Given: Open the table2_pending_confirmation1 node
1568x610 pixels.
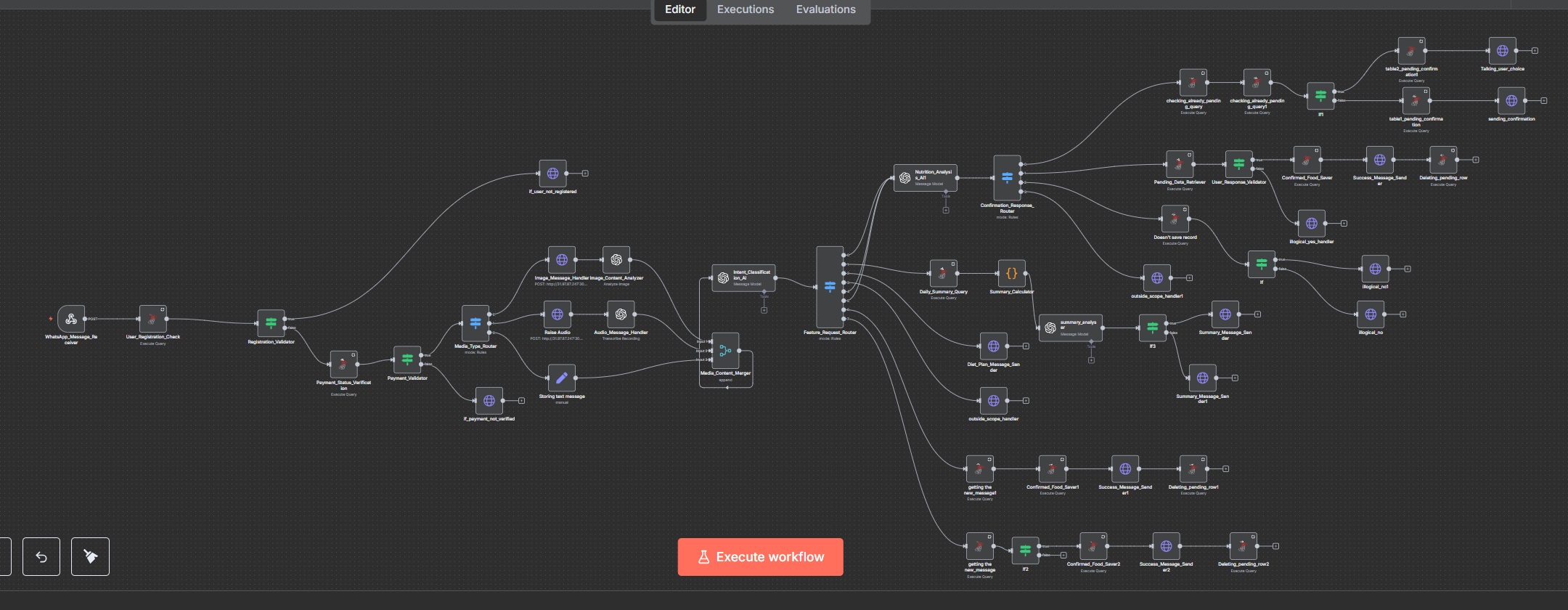Looking at the screenshot, I should pyautogui.click(x=1411, y=51).
